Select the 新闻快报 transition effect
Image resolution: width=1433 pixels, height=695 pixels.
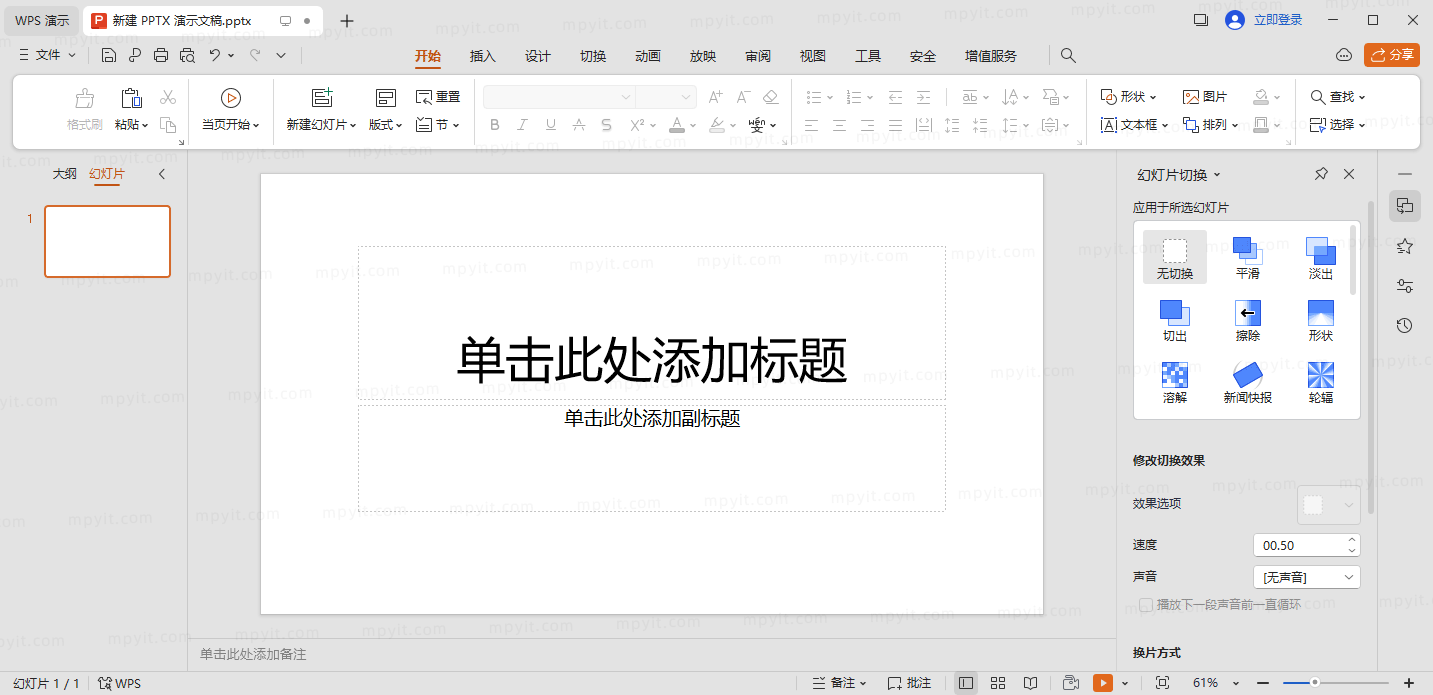(x=1247, y=382)
